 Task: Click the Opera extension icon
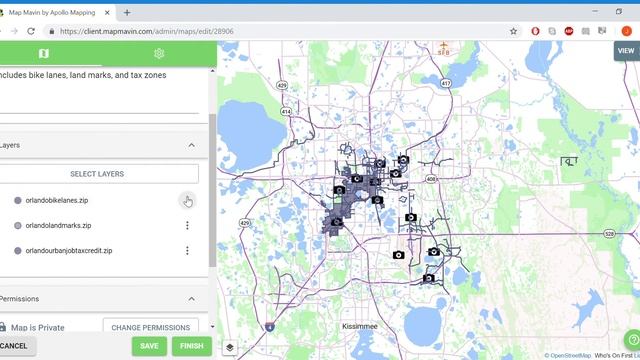(x=535, y=31)
